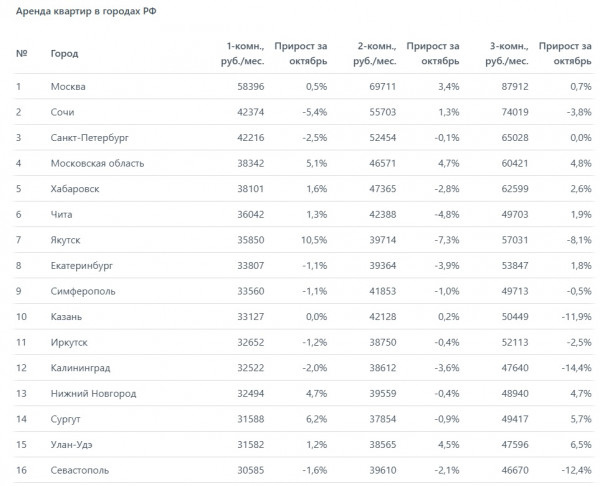This screenshot has width=600, height=486.
Task: Click the Московская область row label
Action: (x=97, y=163)
